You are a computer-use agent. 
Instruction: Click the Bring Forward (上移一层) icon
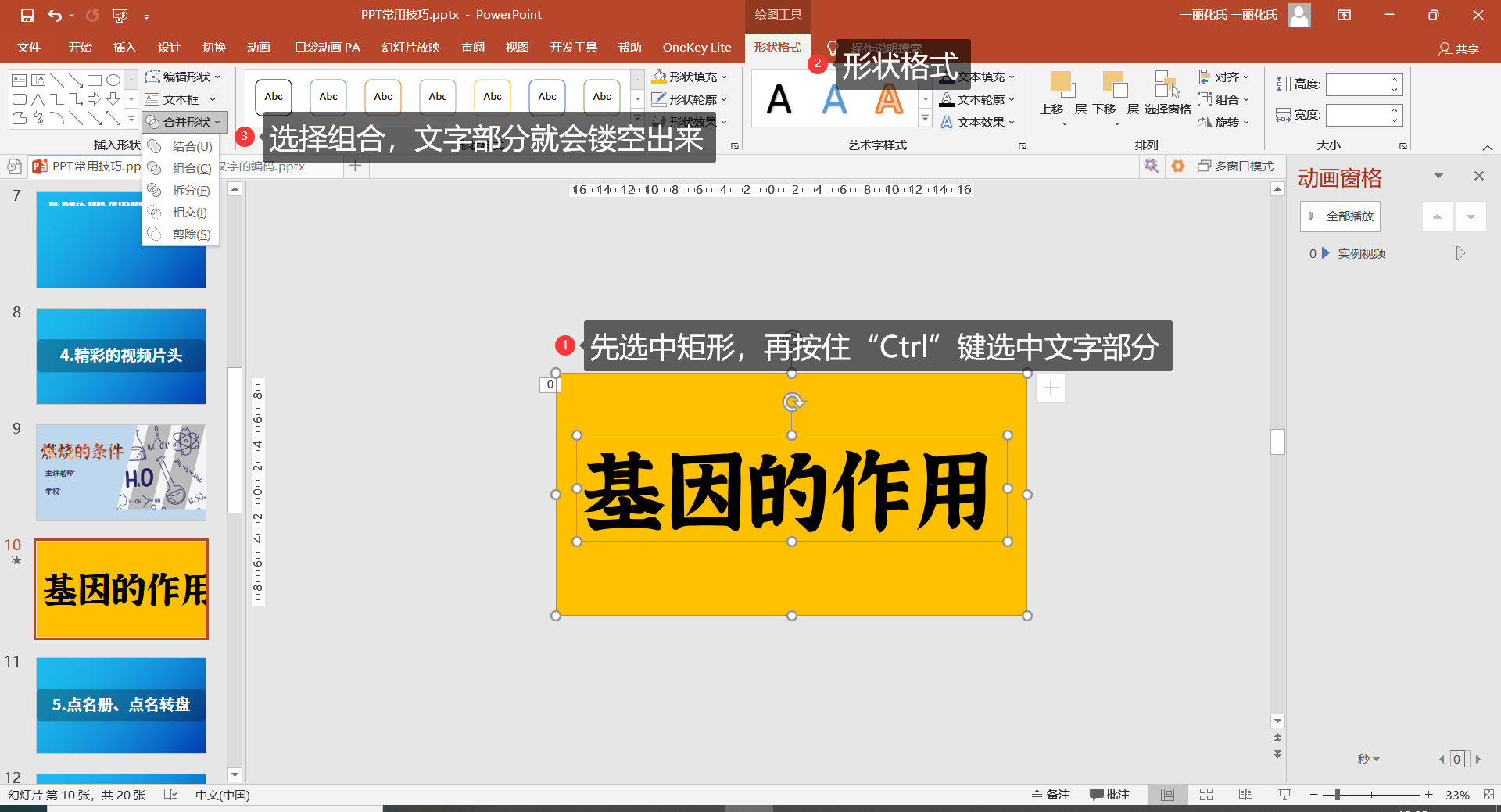pos(1063,84)
